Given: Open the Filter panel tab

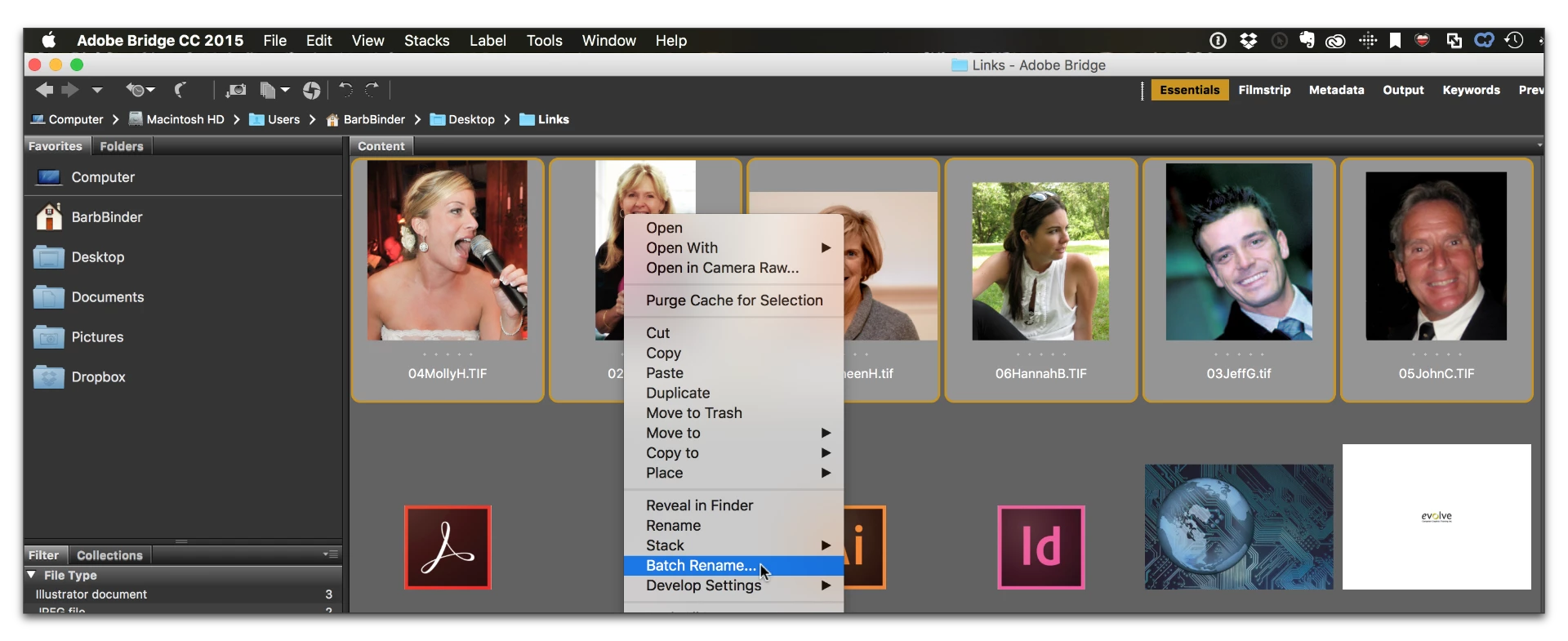Looking at the screenshot, I should (44, 555).
